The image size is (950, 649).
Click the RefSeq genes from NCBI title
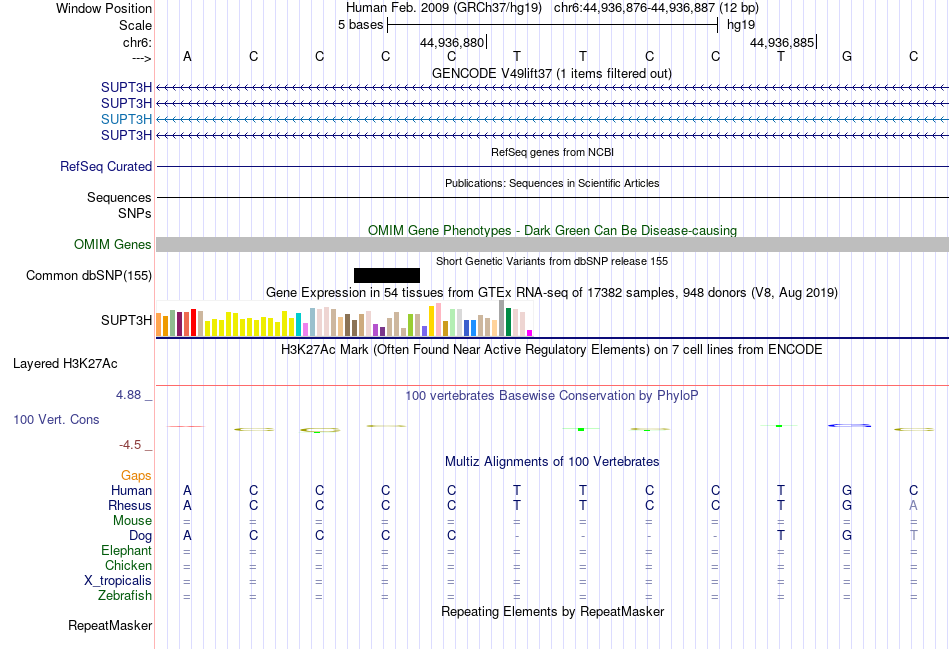[x=552, y=152]
